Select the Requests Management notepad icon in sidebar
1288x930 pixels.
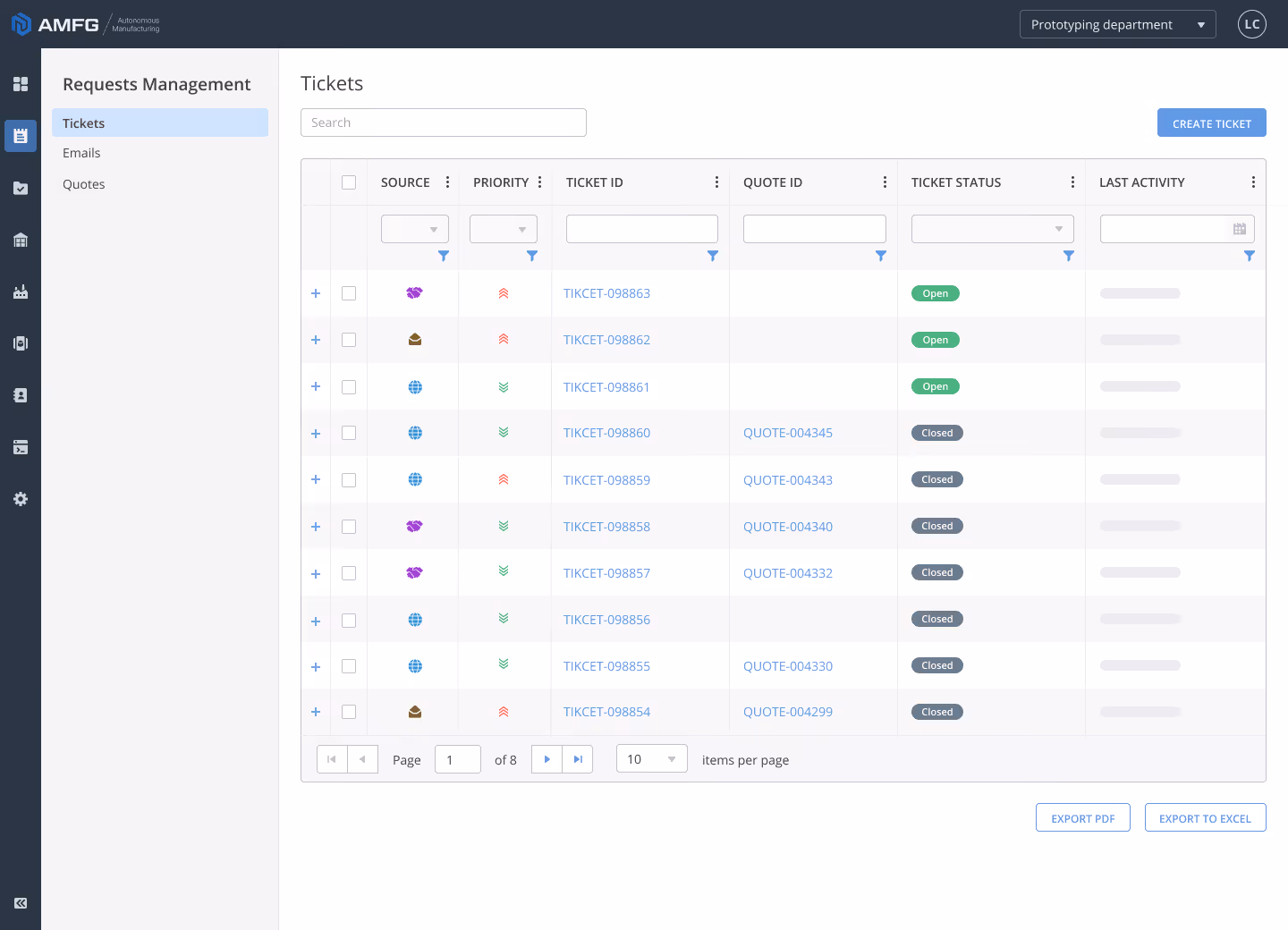tap(20, 136)
